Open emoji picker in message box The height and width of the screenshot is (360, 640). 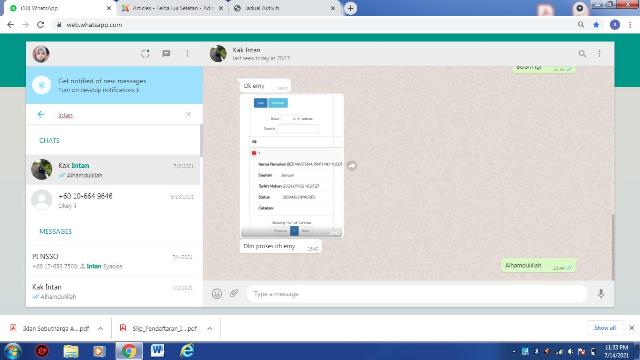[x=217, y=293]
